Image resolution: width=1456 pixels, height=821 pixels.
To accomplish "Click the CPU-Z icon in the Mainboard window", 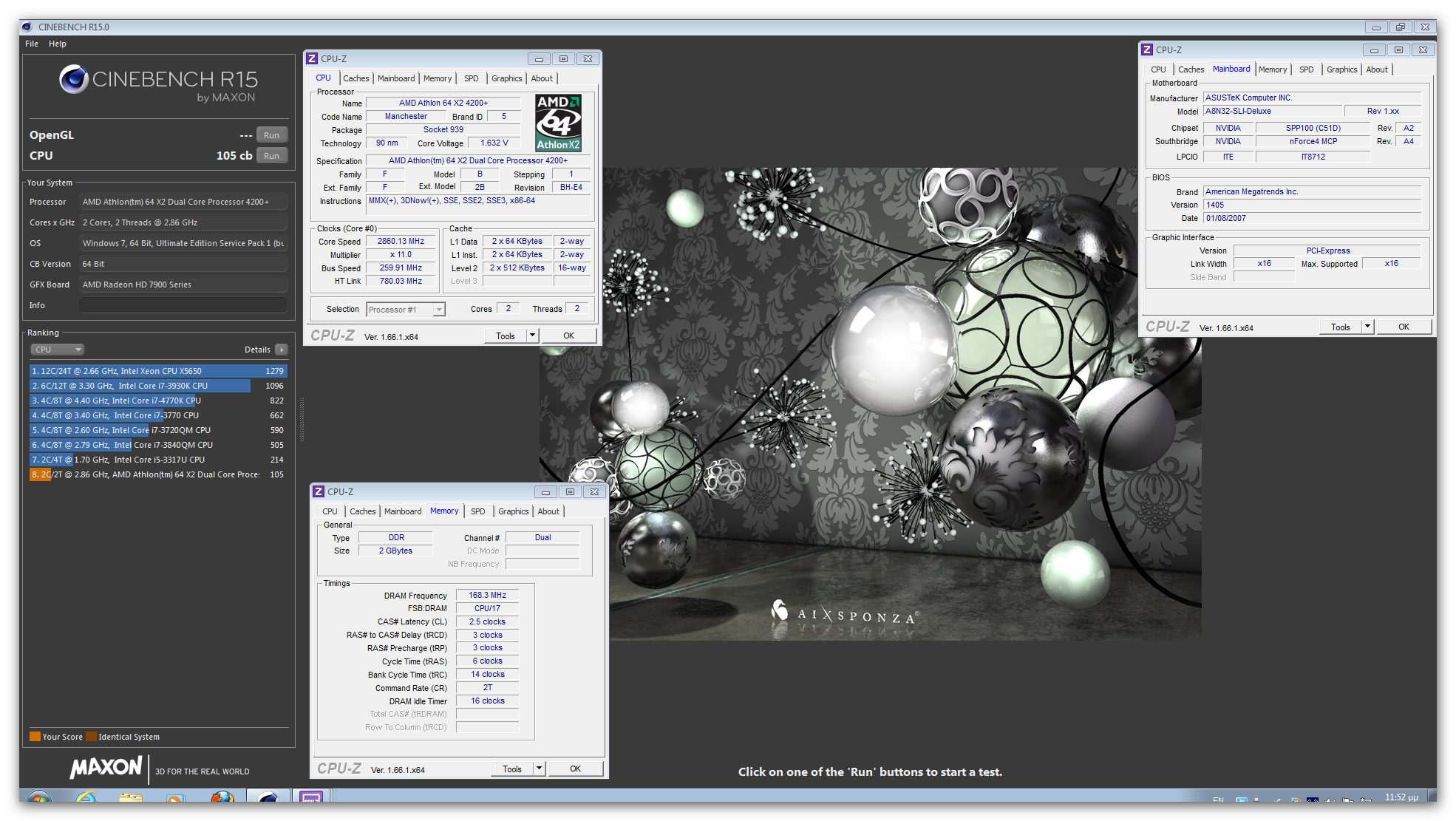I will (x=1147, y=50).
